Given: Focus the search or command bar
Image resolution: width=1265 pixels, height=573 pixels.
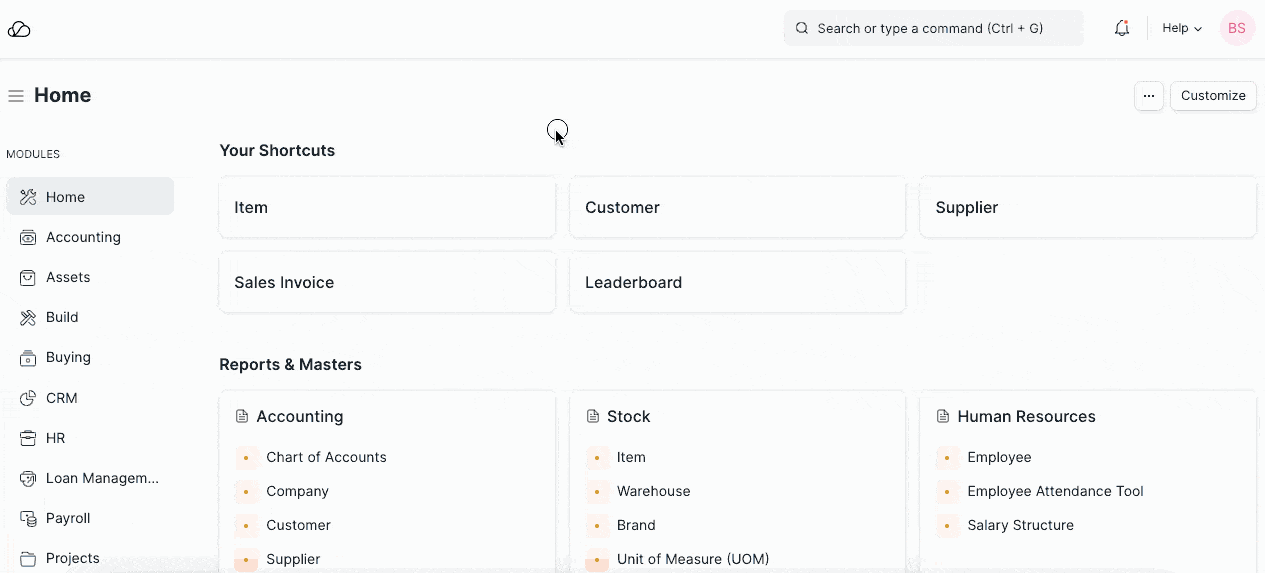Looking at the screenshot, I should pyautogui.click(x=933, y=29).
